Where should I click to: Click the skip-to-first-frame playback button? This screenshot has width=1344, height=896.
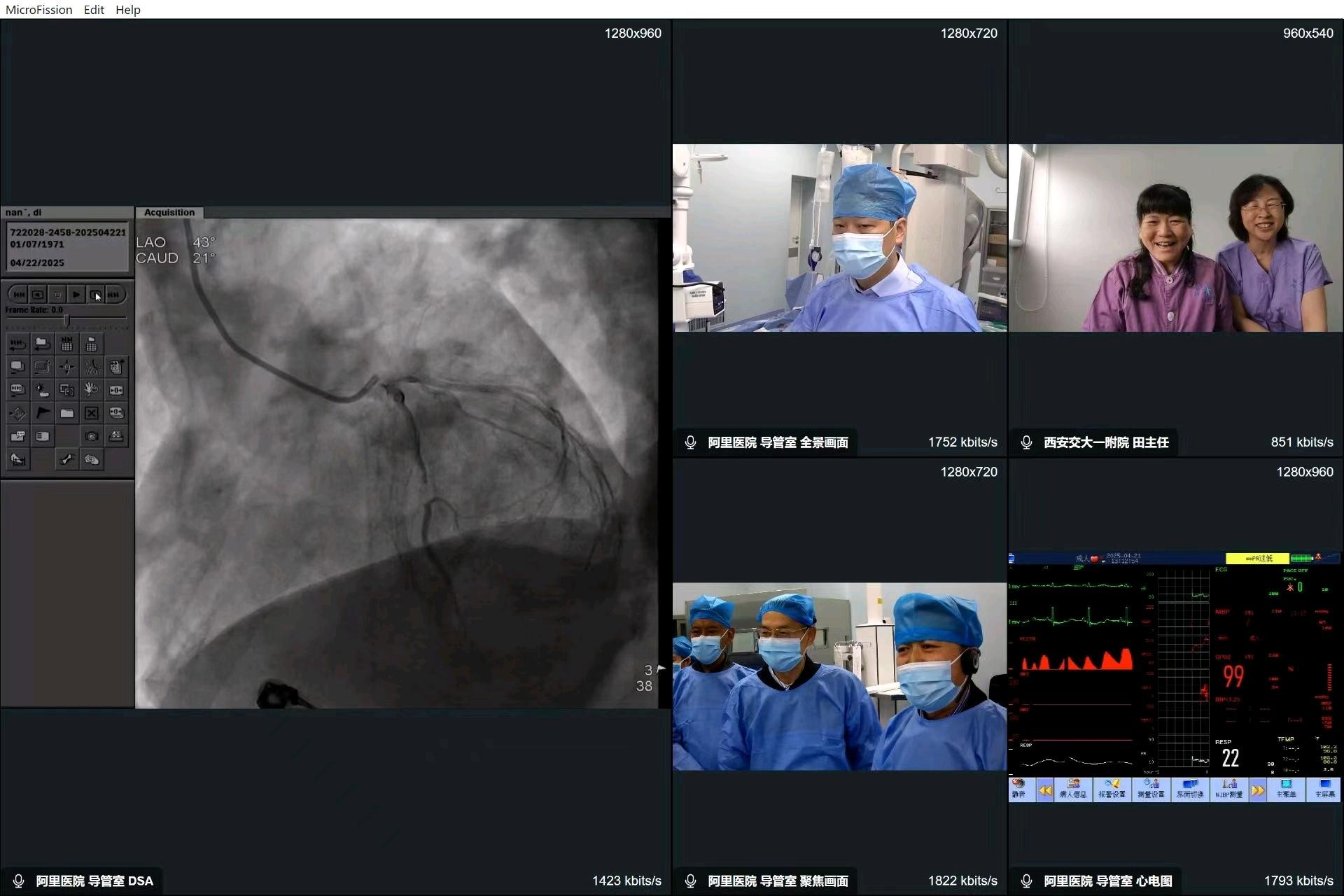[19, 295]
